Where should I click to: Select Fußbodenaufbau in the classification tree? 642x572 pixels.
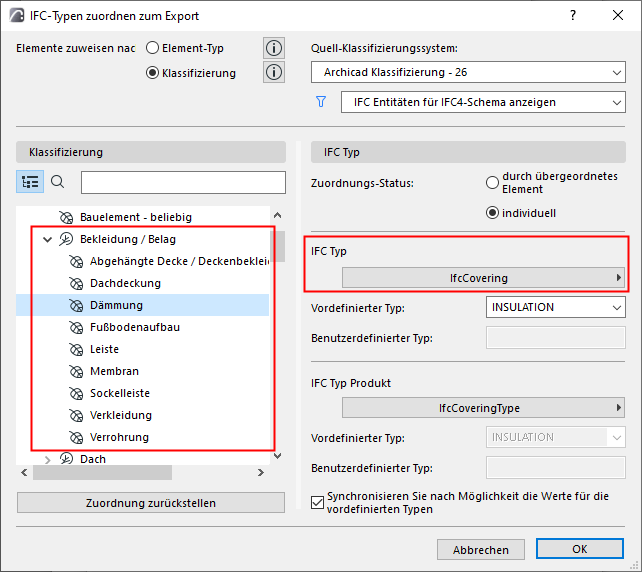pyautogui.click(x=135, y=327)
